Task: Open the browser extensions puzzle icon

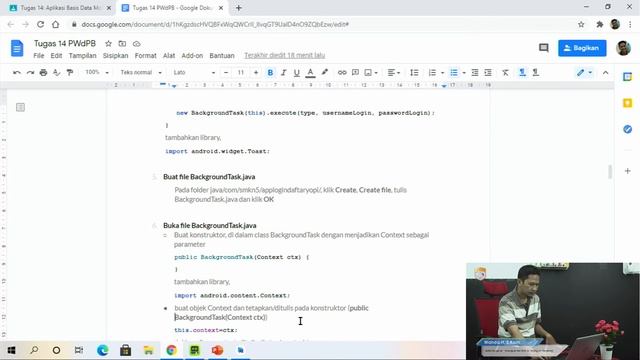Action: (x=600, y=24)
